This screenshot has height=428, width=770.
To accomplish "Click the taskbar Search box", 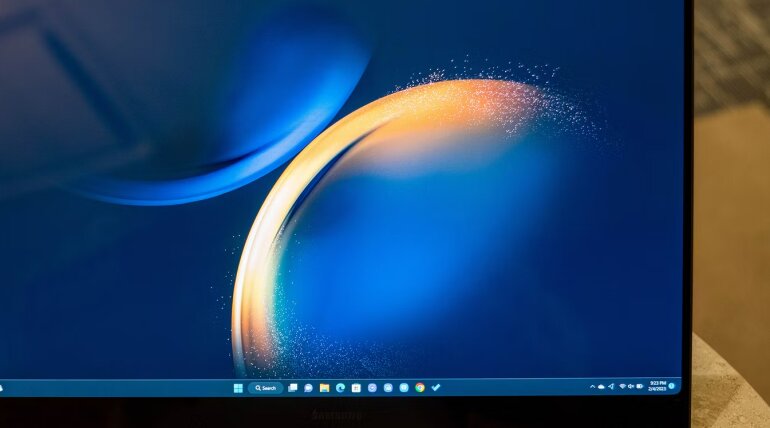I will [x=266, y=388].
